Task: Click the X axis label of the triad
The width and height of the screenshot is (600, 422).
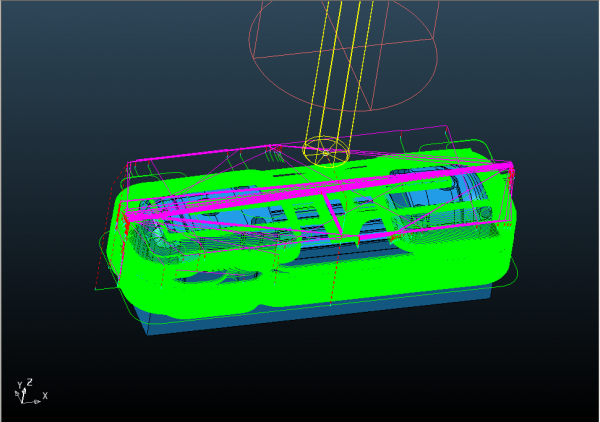Action: point(45,396)
